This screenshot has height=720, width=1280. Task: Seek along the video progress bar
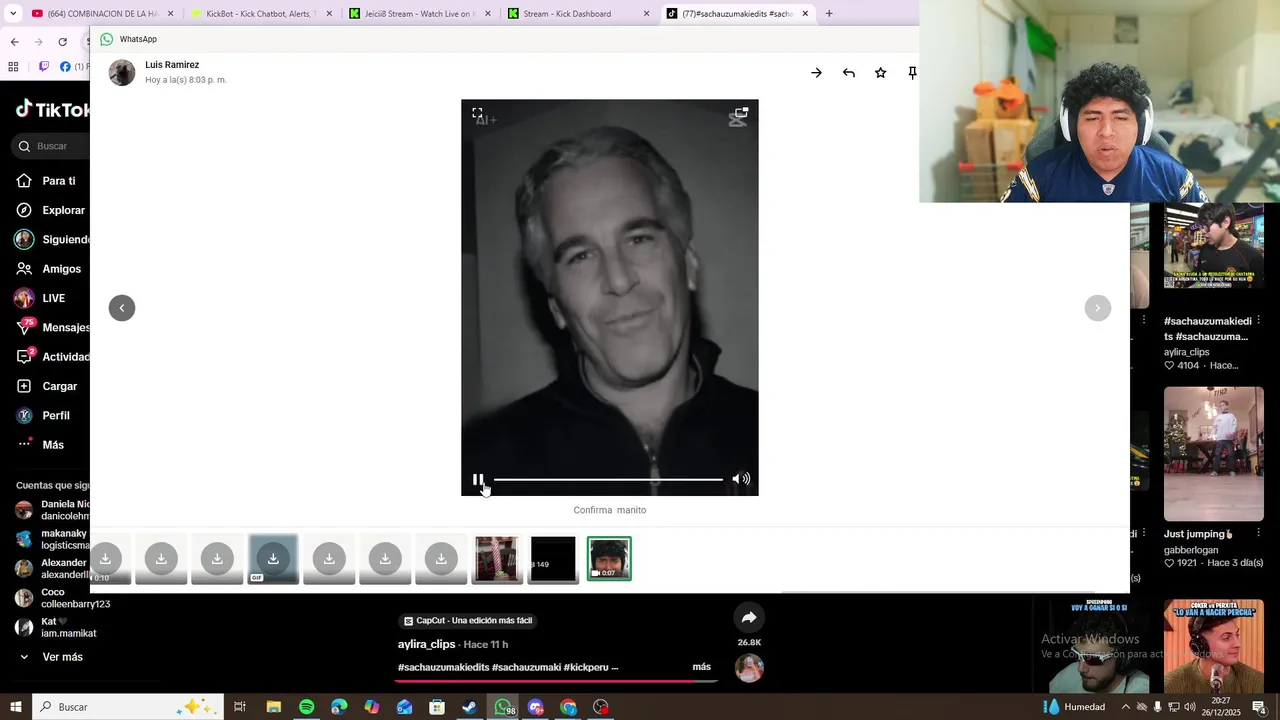tap(608, 479)
